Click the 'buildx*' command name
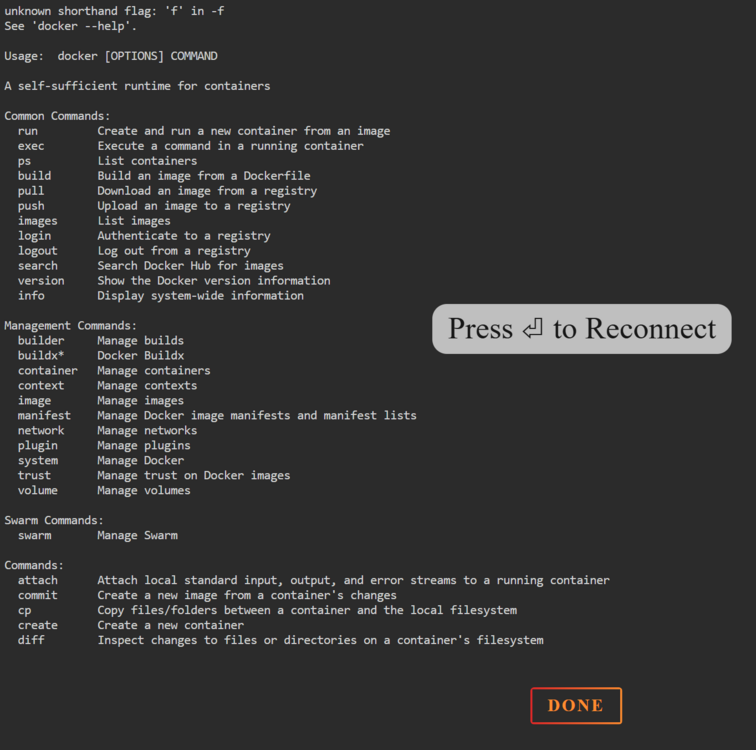 pos(41,356)
